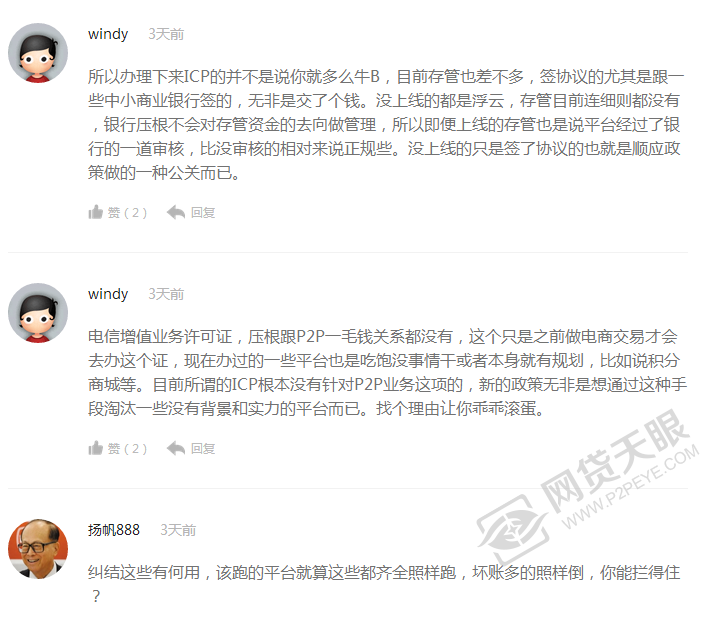
Task: Click reply arrow icon under the 电信增值业务许可证 comment
Action: click(x=176, y=448)
